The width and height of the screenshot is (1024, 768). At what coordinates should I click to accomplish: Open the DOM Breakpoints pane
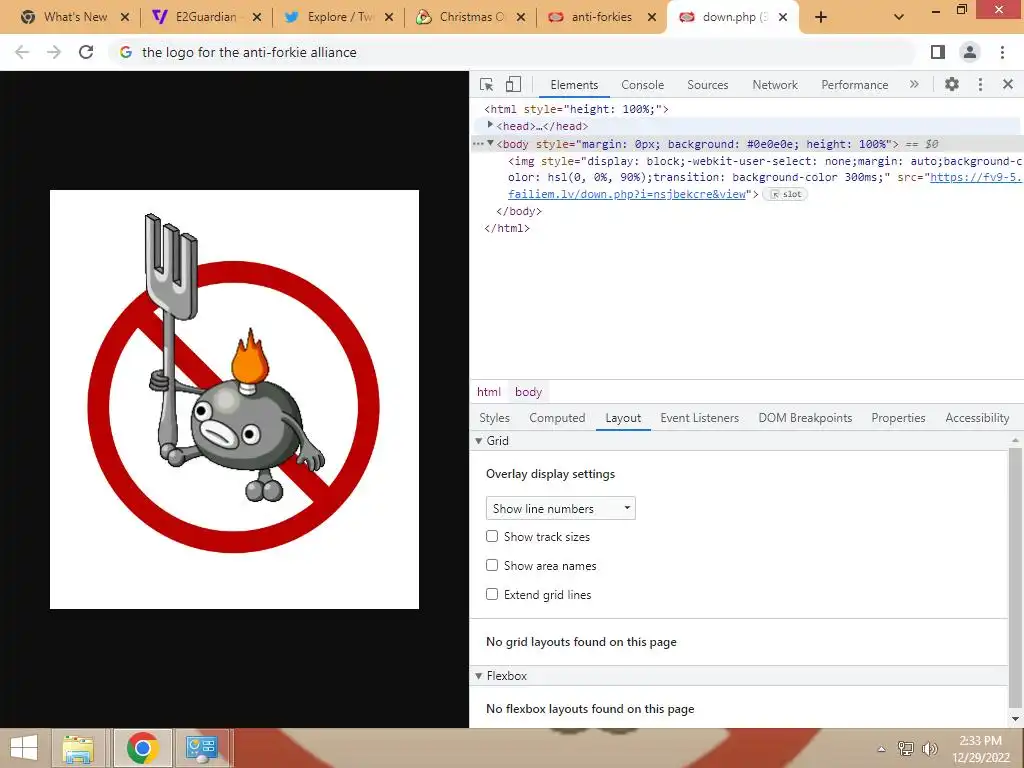(805, 418)
